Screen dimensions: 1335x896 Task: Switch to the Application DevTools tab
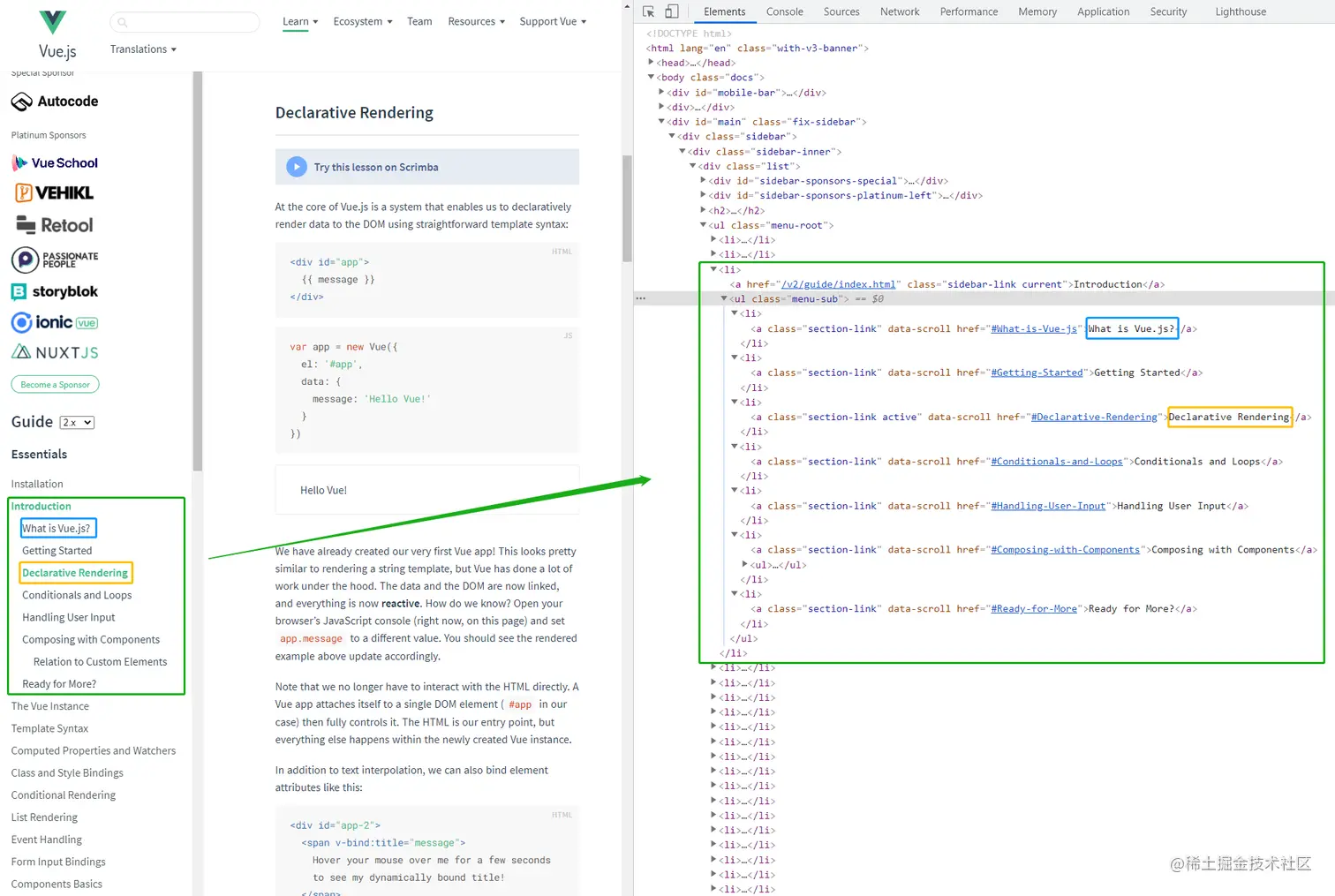[1103, 11]
